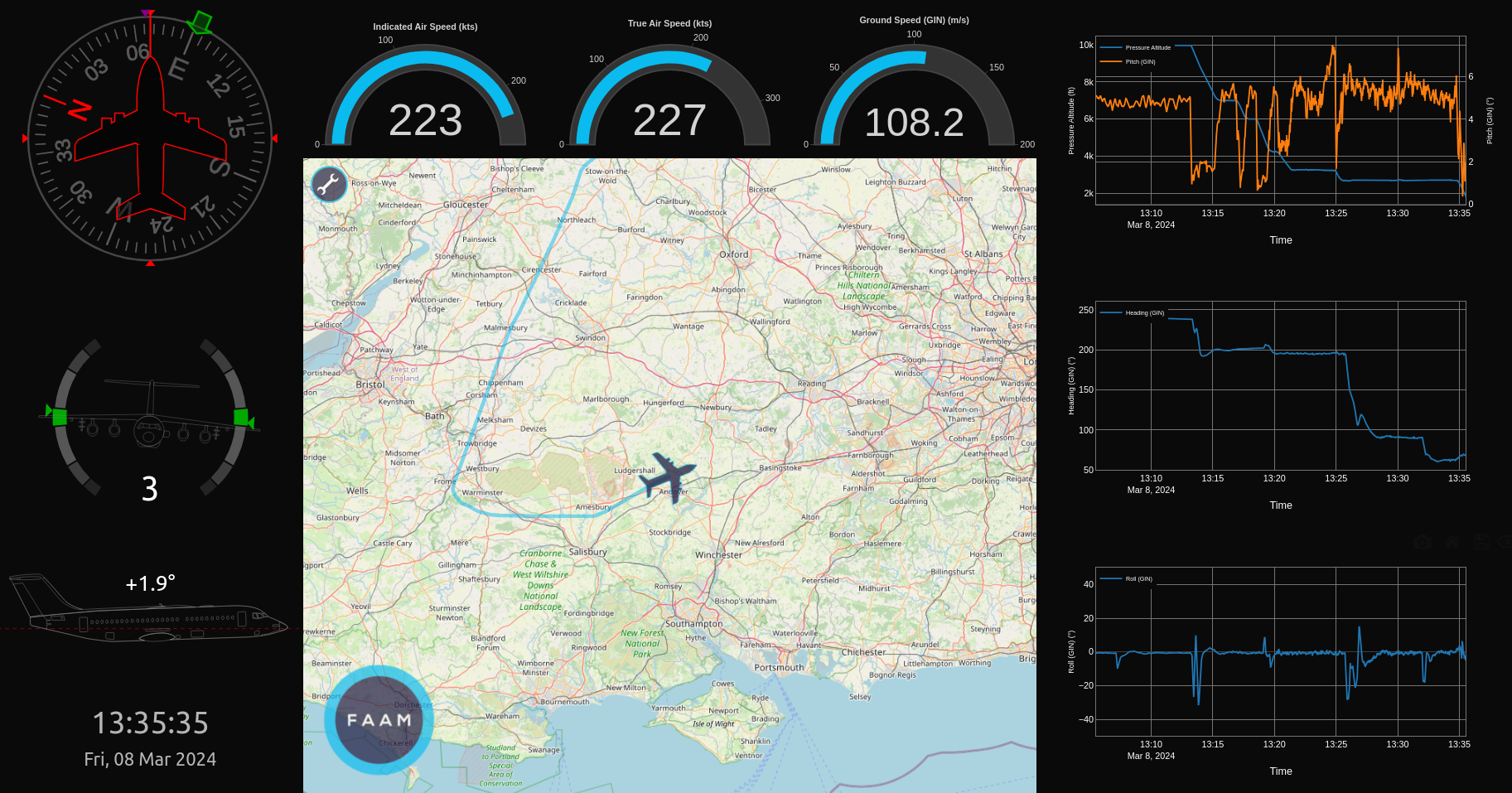1512x793 pixels.
Task: Click the faint camera snapshot chart icon
Action: pos(1423,542)
